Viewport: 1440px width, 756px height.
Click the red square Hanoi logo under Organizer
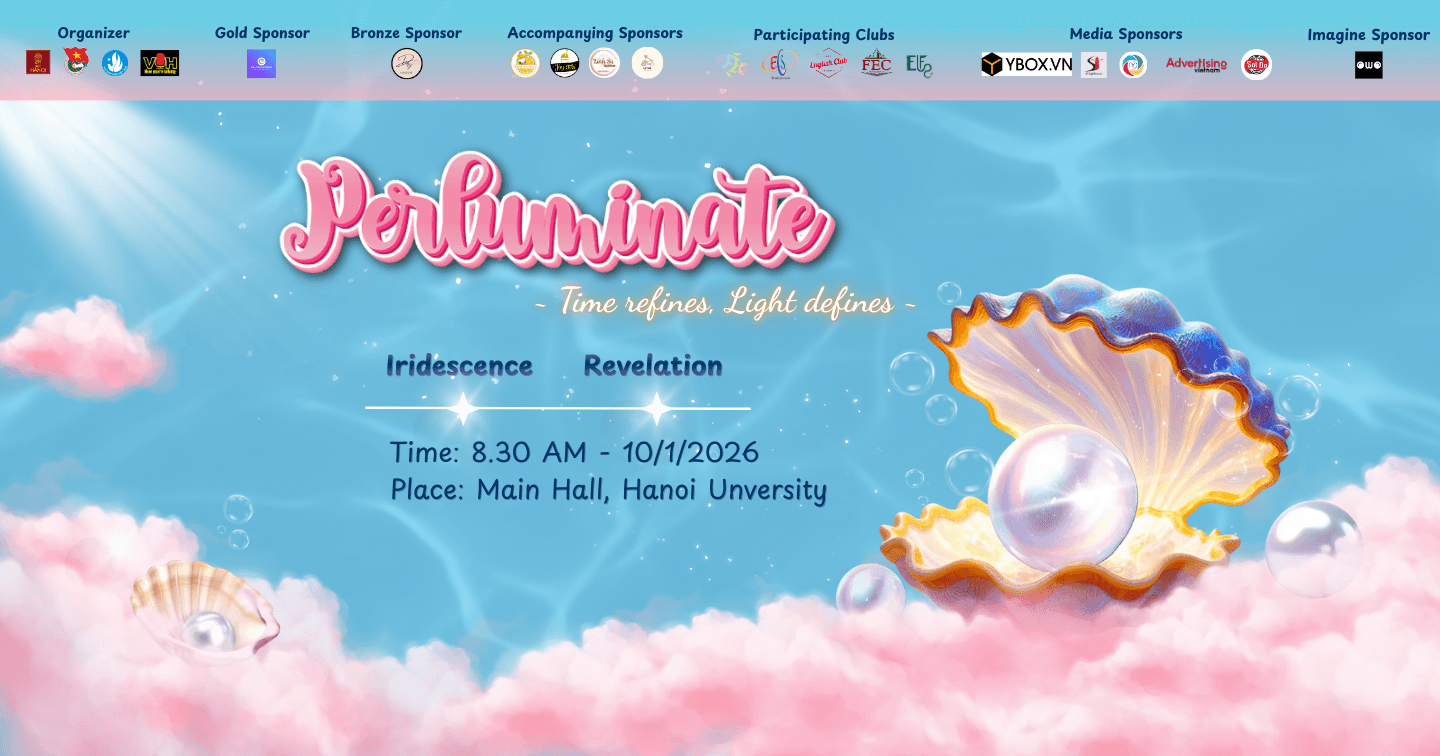[x=38, y=63]
